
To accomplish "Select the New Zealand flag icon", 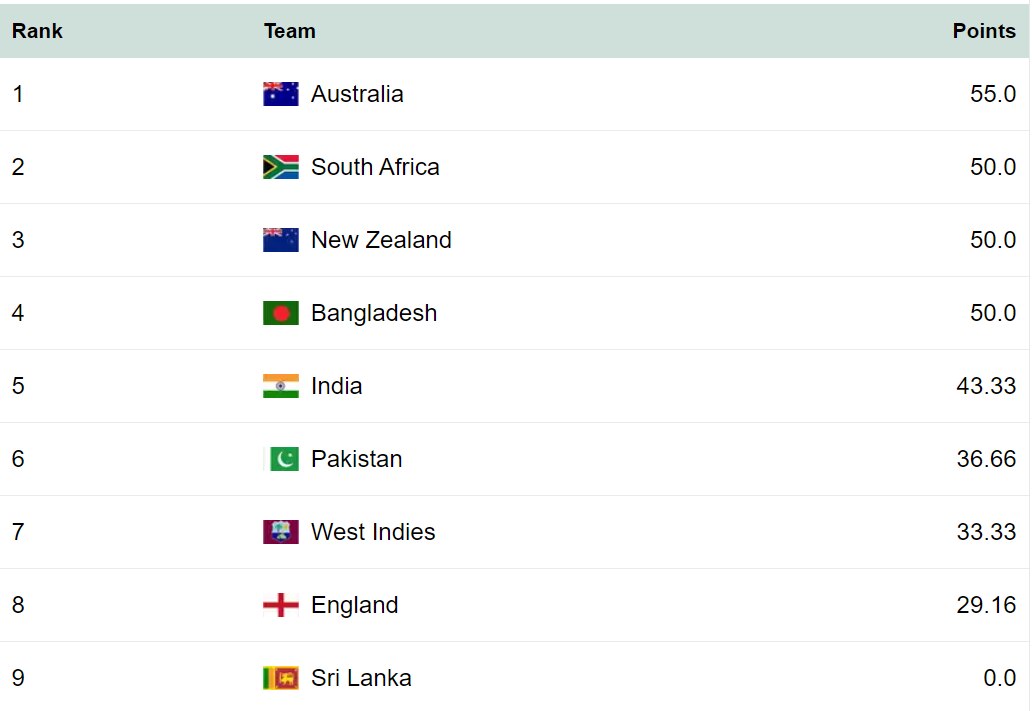I will [280, 240].
